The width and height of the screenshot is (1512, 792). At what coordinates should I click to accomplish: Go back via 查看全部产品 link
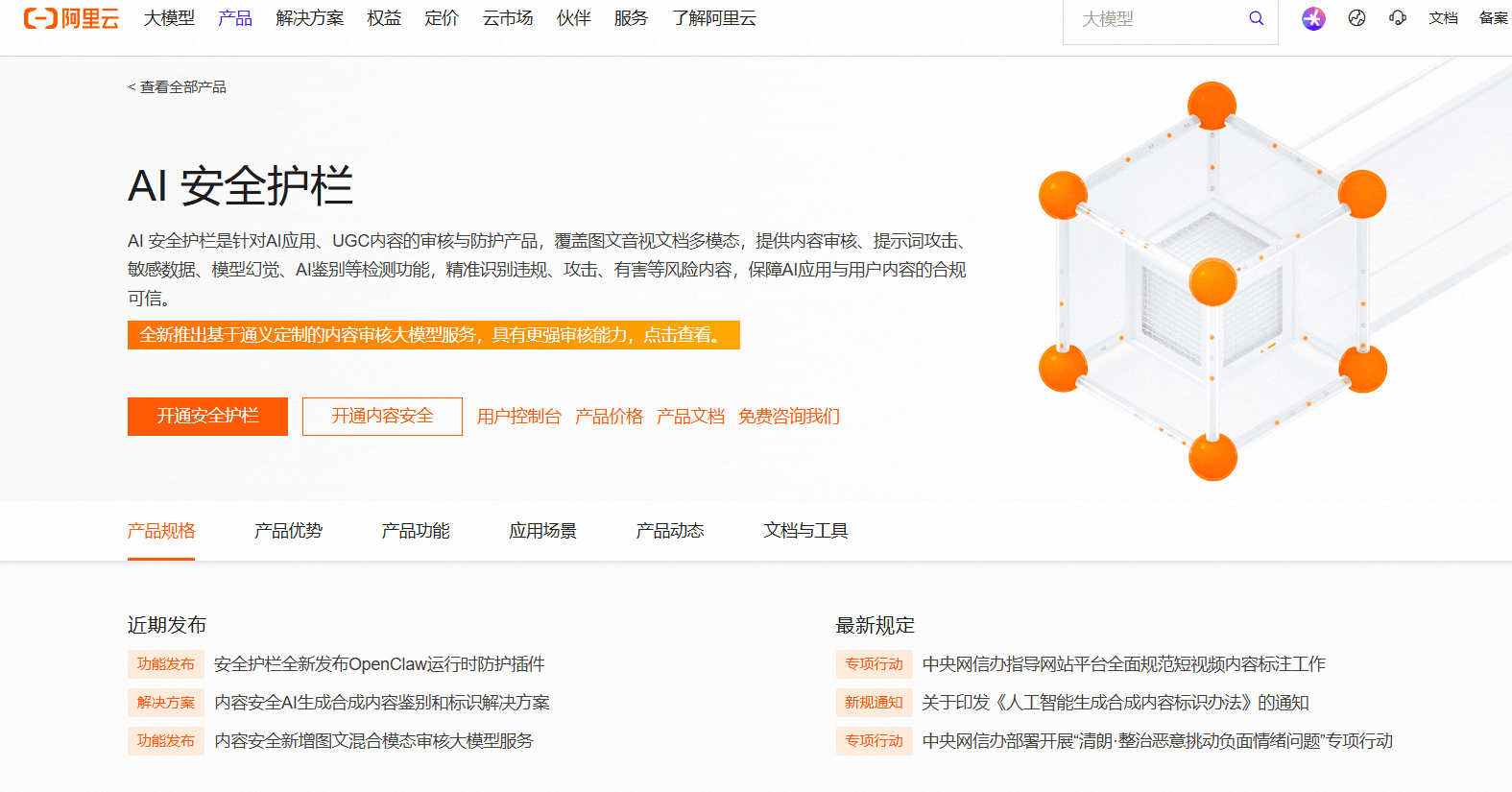(x=178, y=87)
